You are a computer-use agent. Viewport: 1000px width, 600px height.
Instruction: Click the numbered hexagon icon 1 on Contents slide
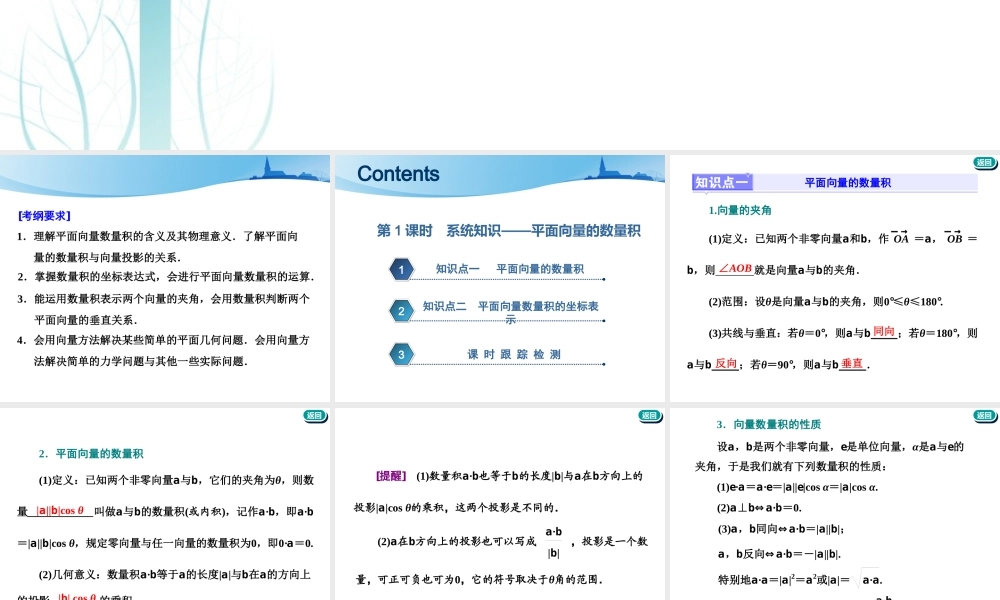[401, 269]
